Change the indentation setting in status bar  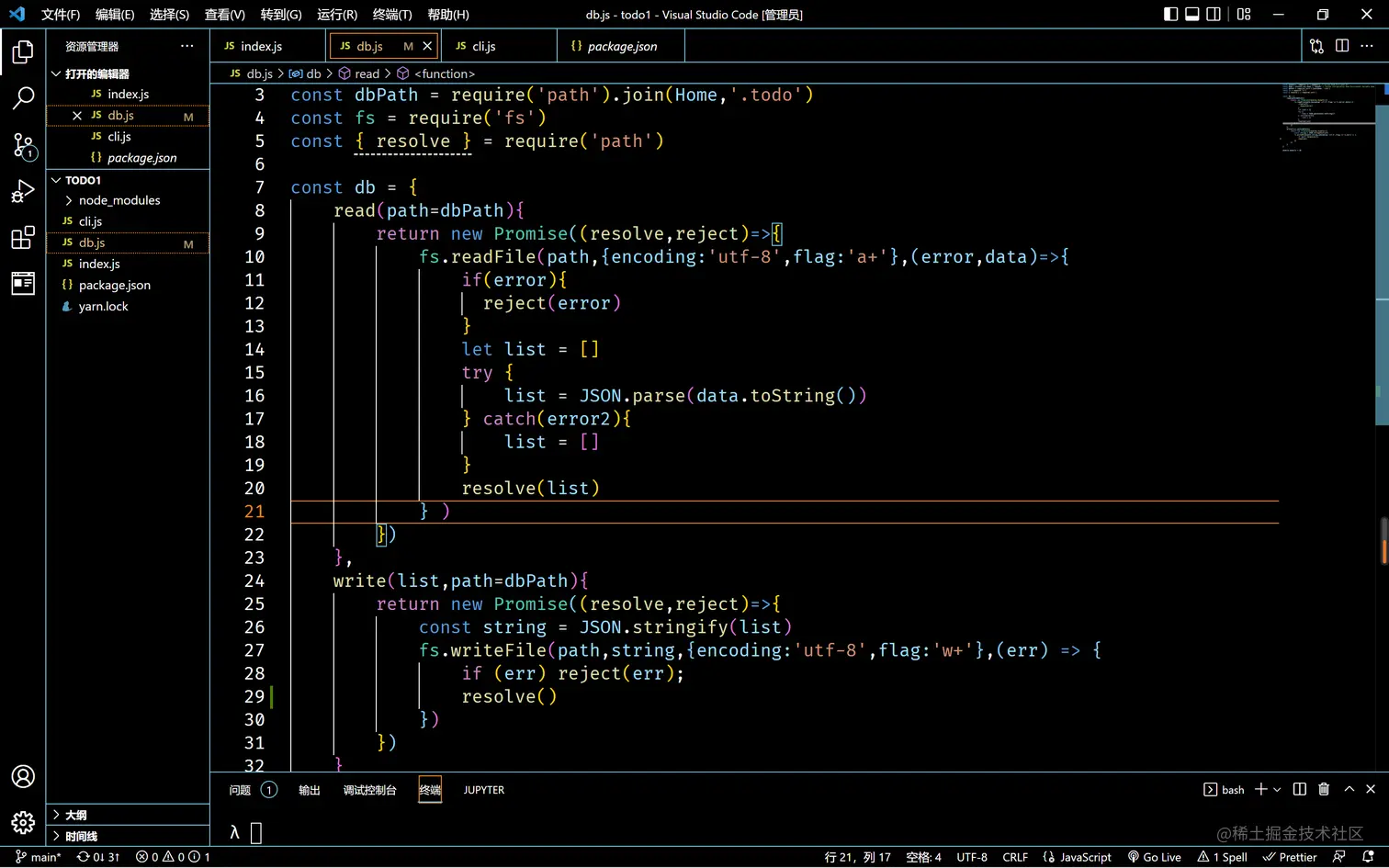(x=923, y=857)
